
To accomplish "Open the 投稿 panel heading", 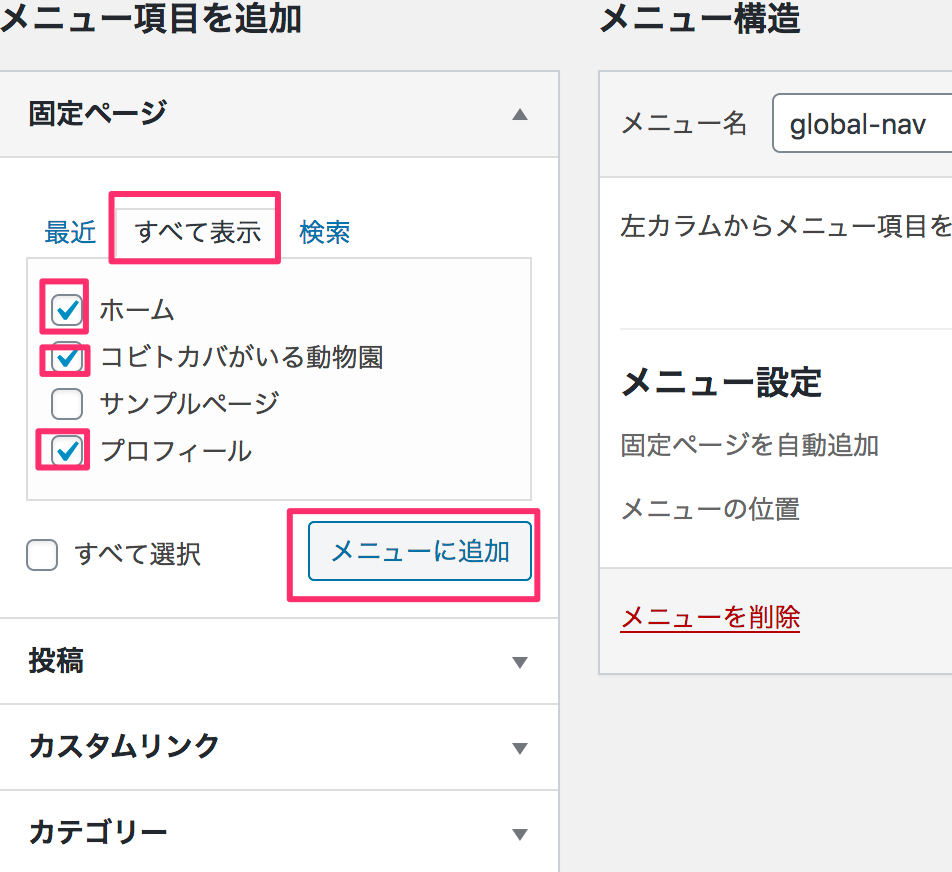I will coord(56,661).
